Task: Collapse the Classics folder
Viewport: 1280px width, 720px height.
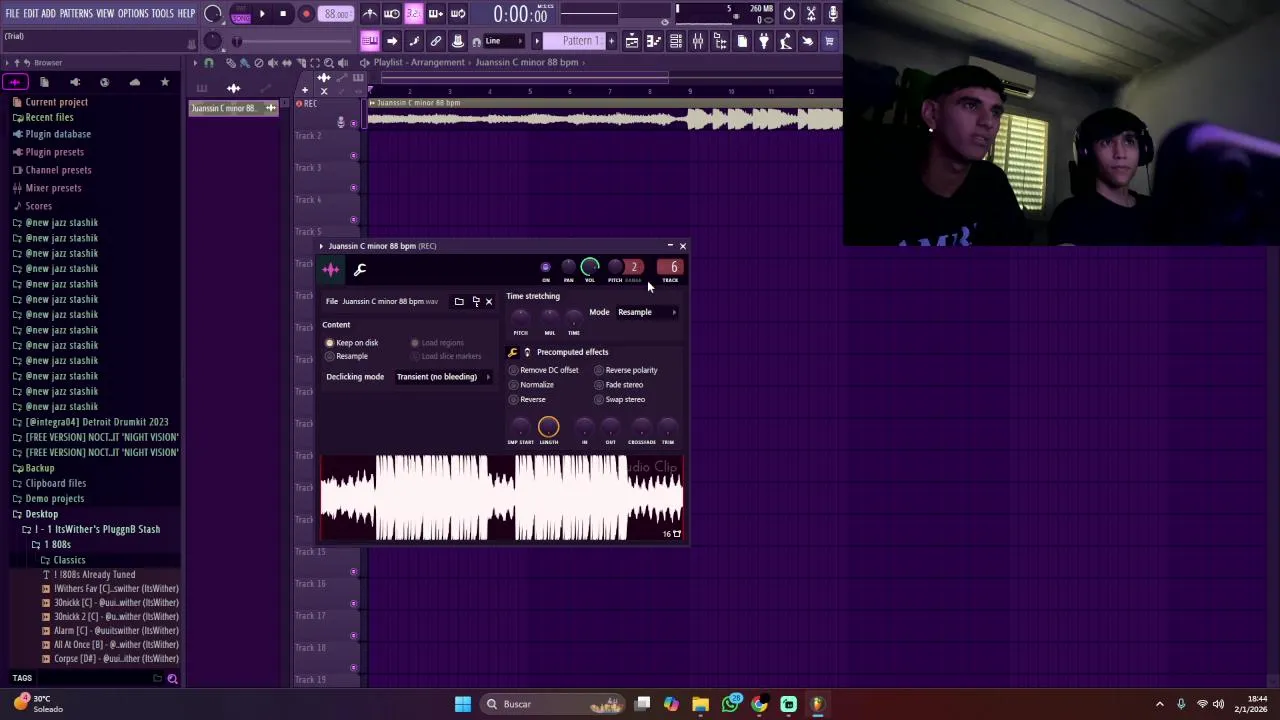Action: pos(69,560)
